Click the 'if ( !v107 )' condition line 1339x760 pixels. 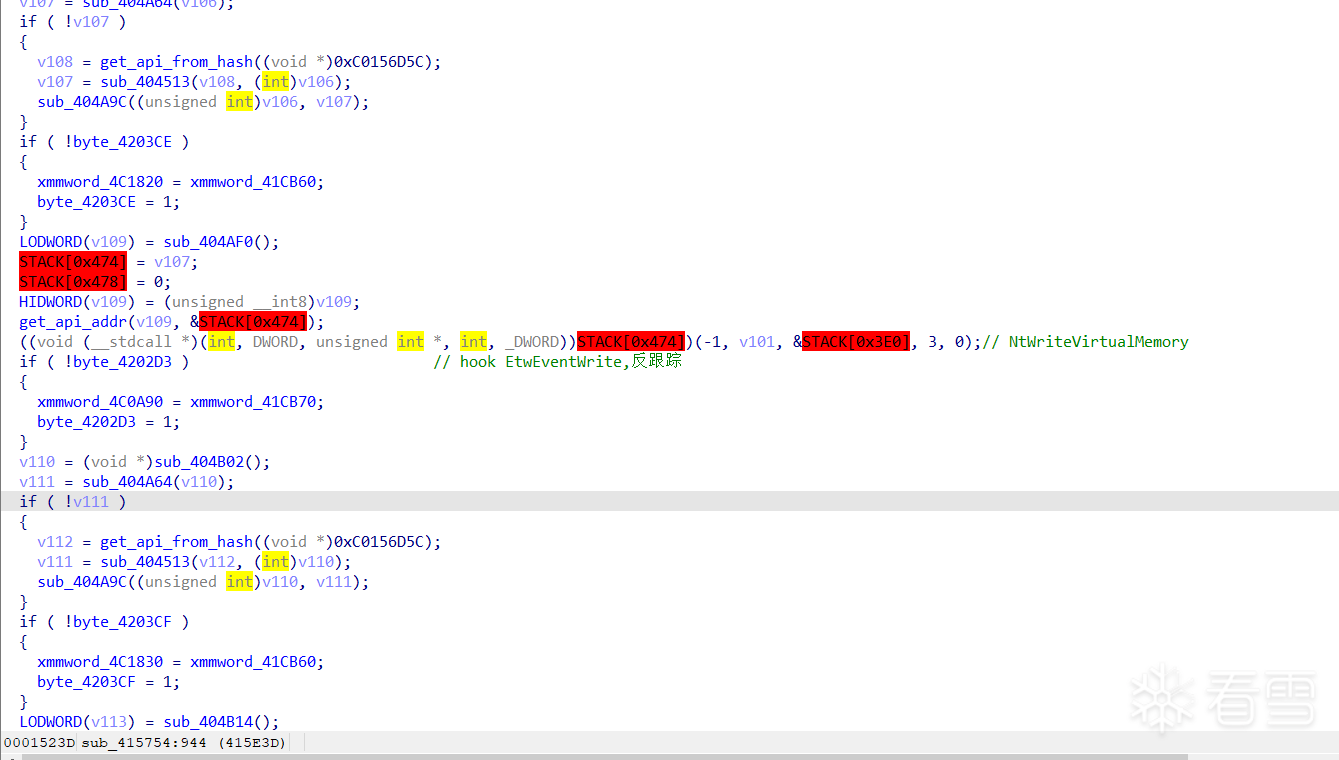tap(73, 21)
